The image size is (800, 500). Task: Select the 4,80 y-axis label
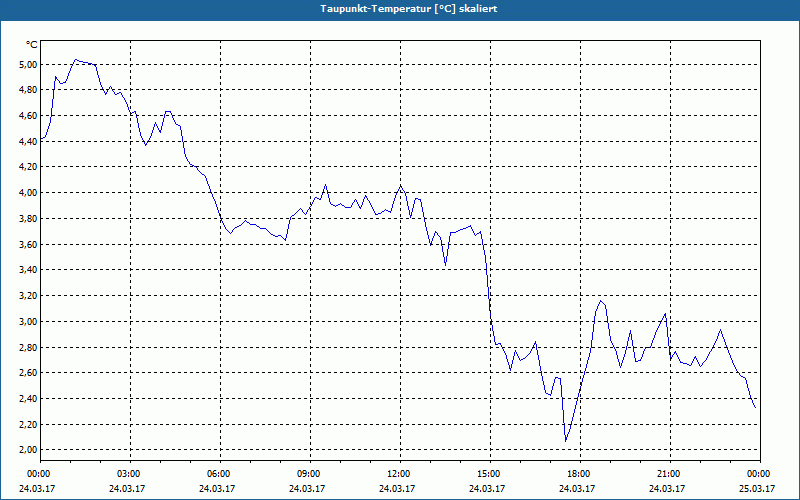(28, 90)
